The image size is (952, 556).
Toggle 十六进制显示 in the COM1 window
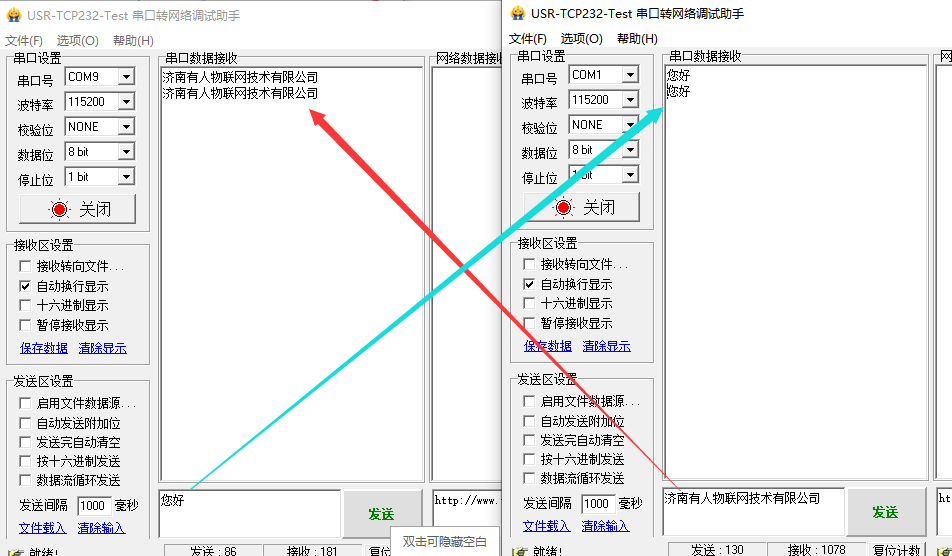(530, 304)
